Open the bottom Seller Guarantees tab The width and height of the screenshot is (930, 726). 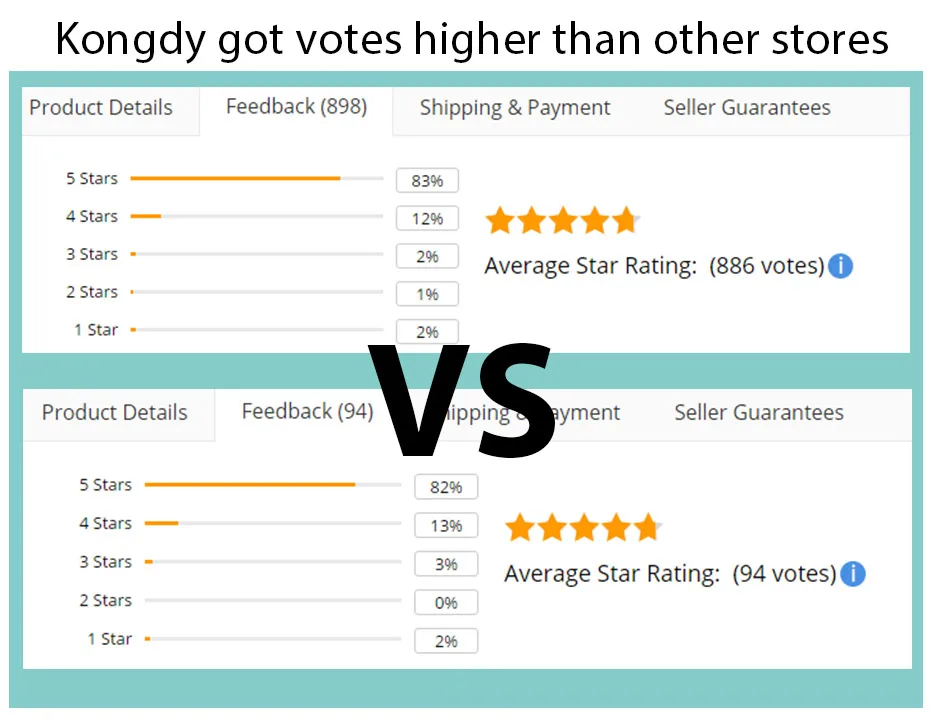[759, 413]
